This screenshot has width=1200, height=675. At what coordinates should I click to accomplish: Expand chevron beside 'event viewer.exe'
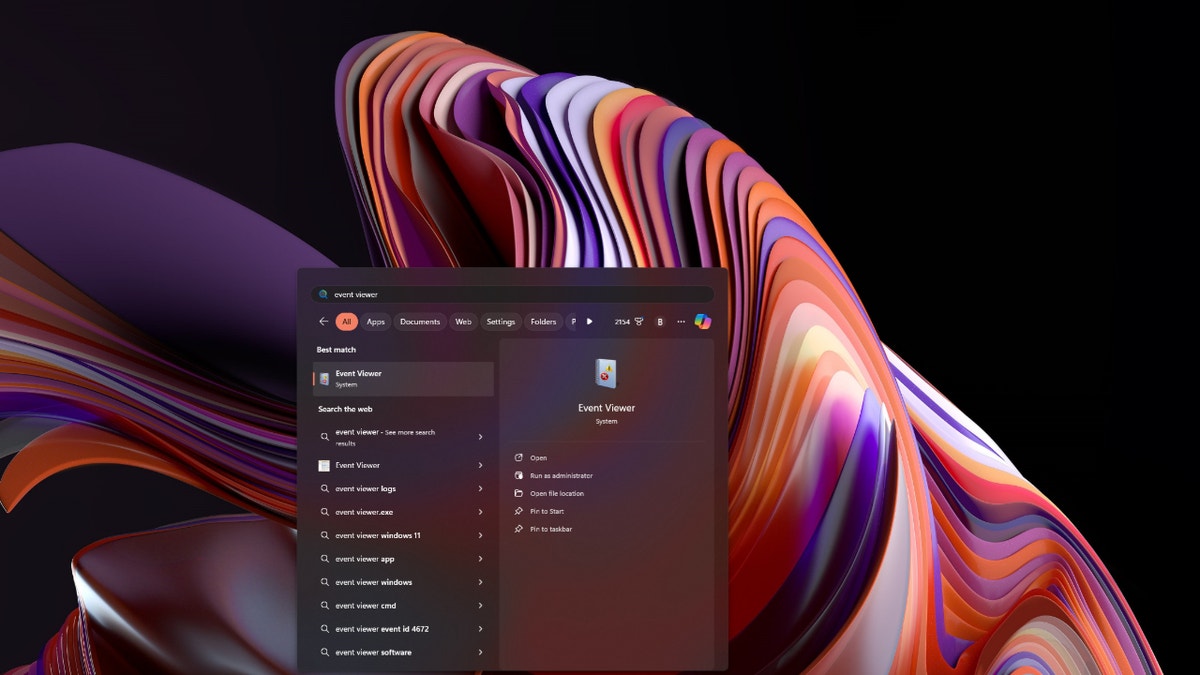click(x=481, y=512)
